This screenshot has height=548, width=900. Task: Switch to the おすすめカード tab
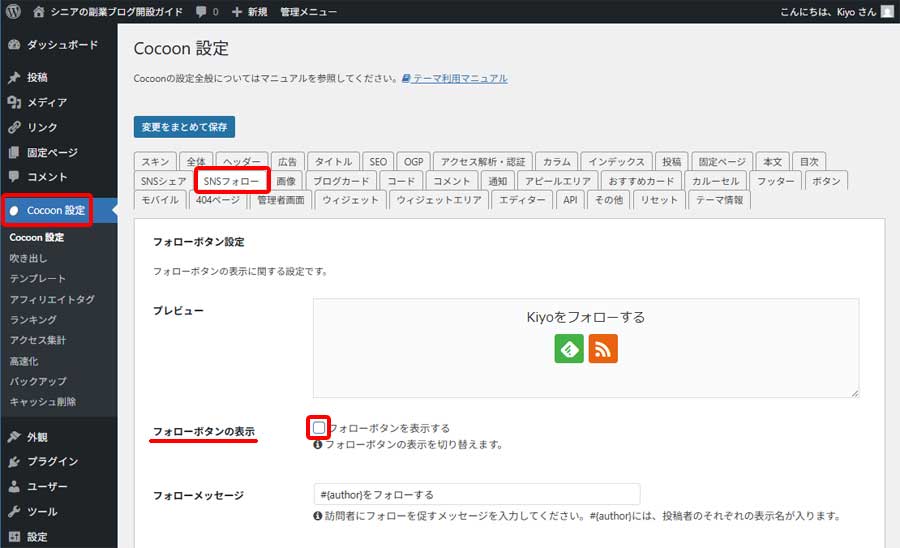(641, 181)
